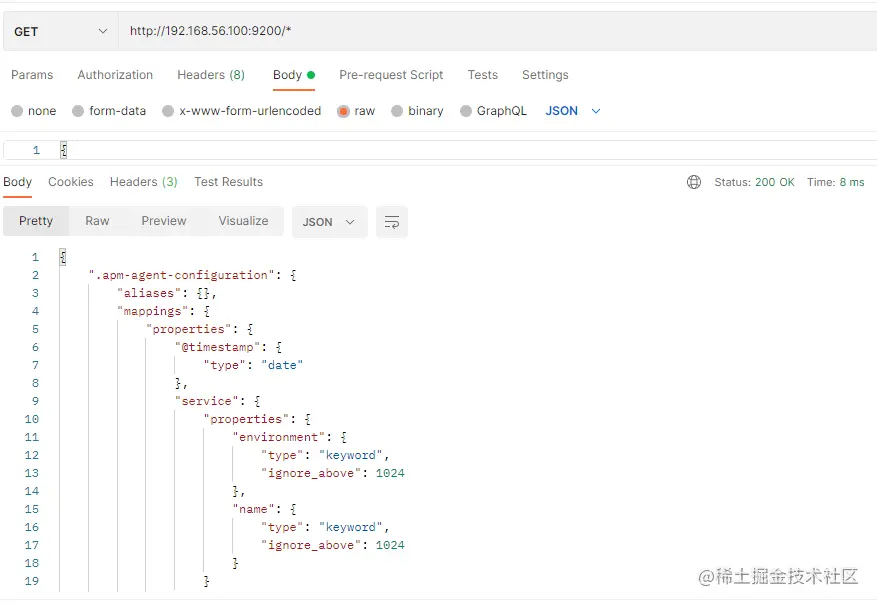Click response line number 19
877x605 pixels.
[x=32, y=581]
